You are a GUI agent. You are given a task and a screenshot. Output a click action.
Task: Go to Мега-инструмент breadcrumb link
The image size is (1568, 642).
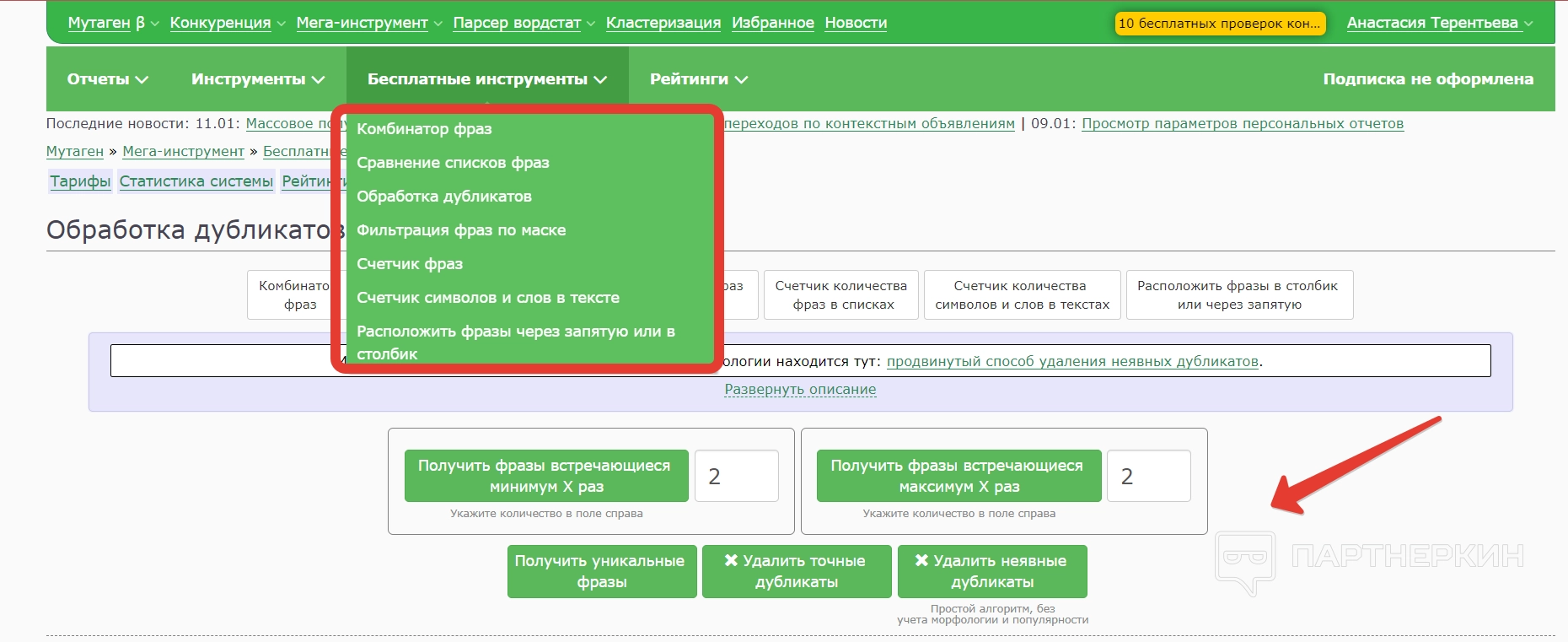point(184,152)
